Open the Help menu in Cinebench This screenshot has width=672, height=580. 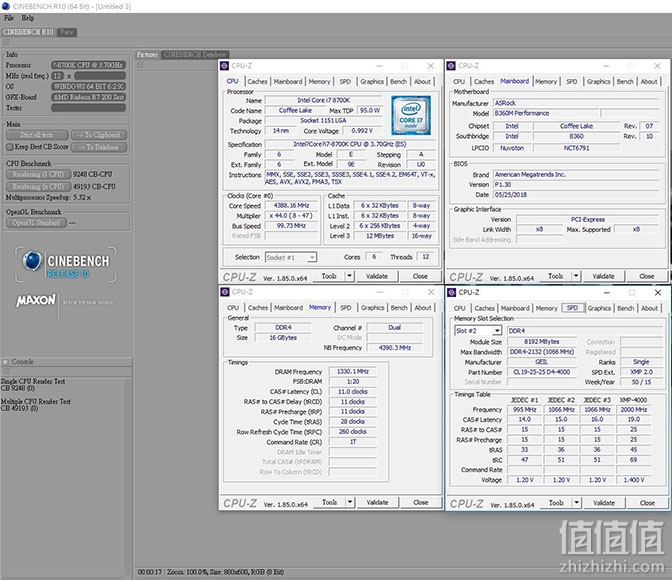28,18
